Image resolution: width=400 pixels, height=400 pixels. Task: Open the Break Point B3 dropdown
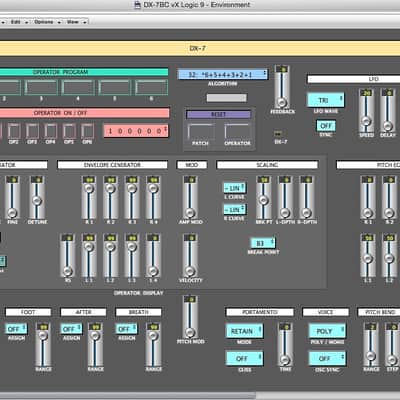(x=263, y=243)
